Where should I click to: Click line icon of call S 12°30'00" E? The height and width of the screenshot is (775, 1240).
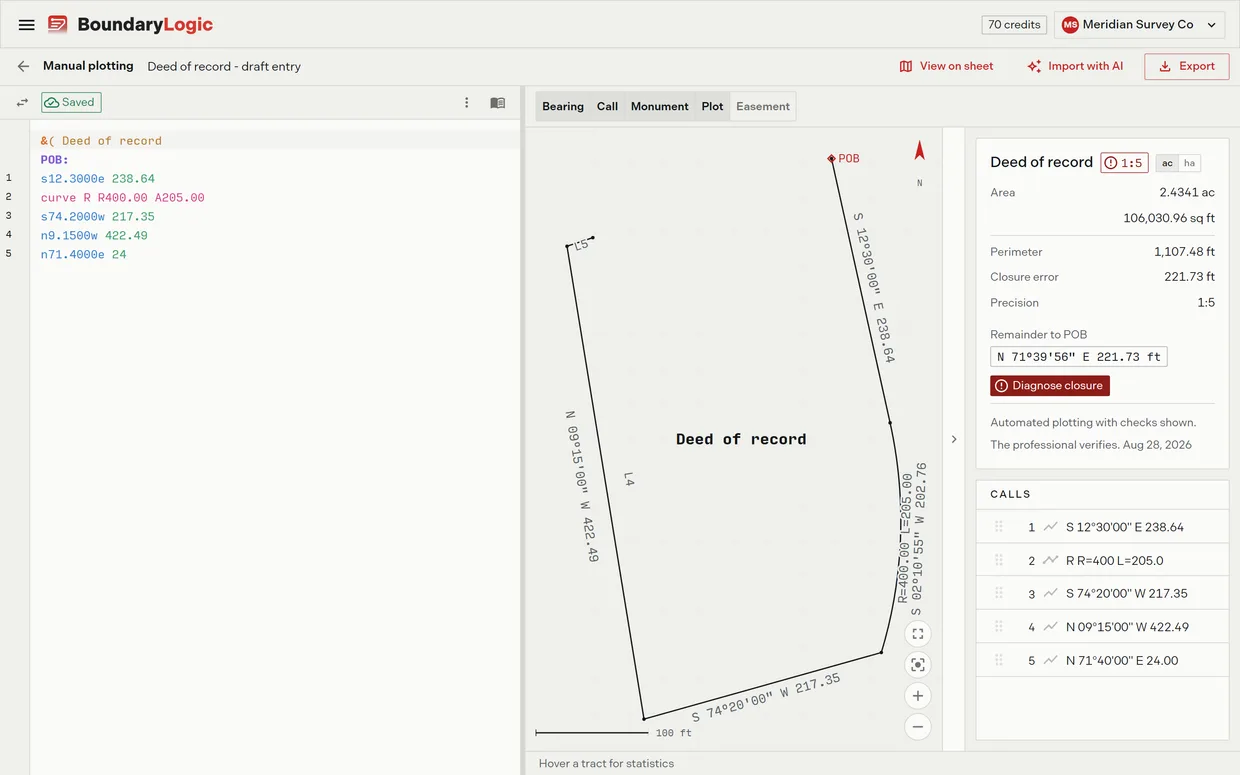point(1050,527)
